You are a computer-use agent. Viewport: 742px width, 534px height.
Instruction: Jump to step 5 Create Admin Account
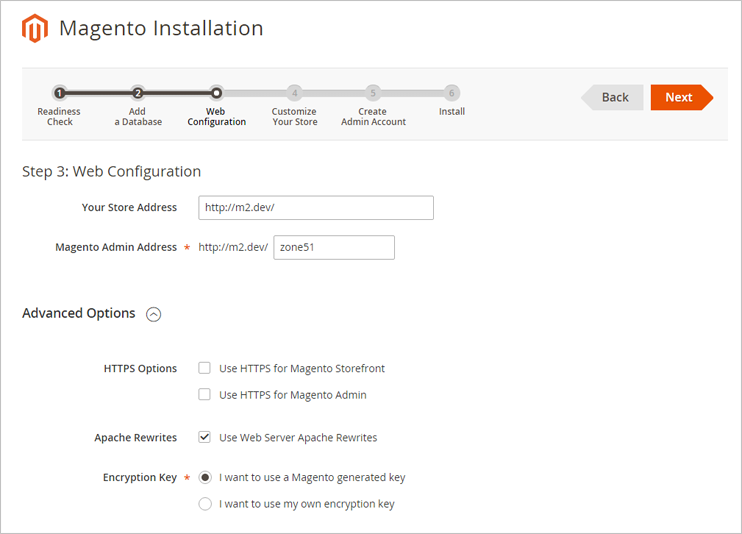point(373,93)
